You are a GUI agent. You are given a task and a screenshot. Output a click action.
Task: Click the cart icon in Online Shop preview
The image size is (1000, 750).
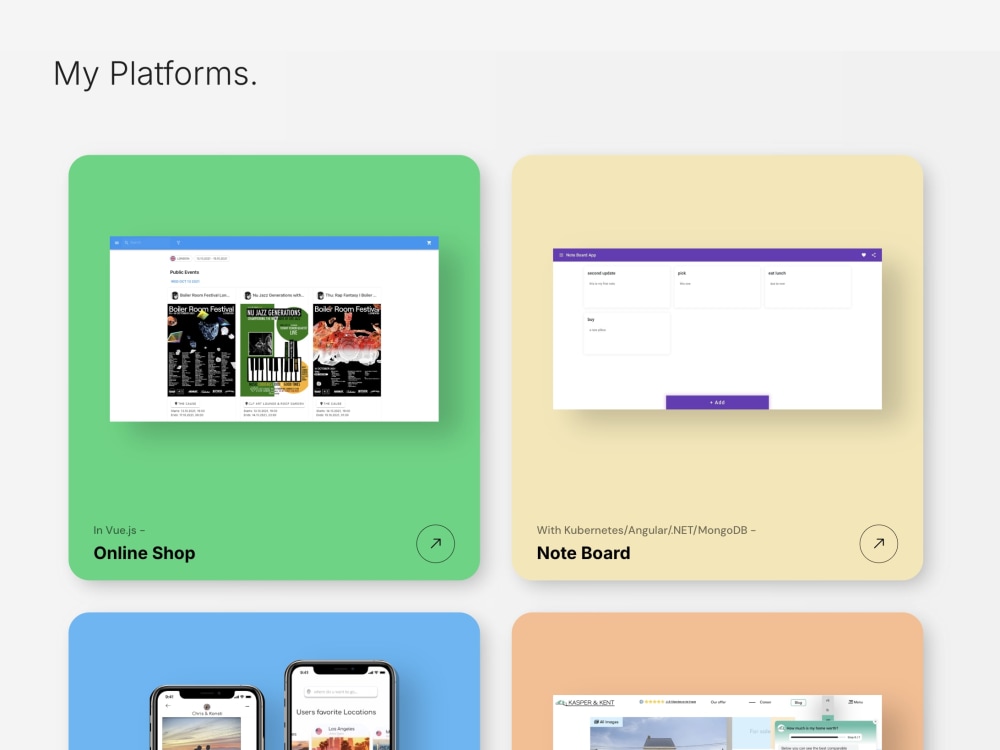pyautogui.click(x=429, y=242)
